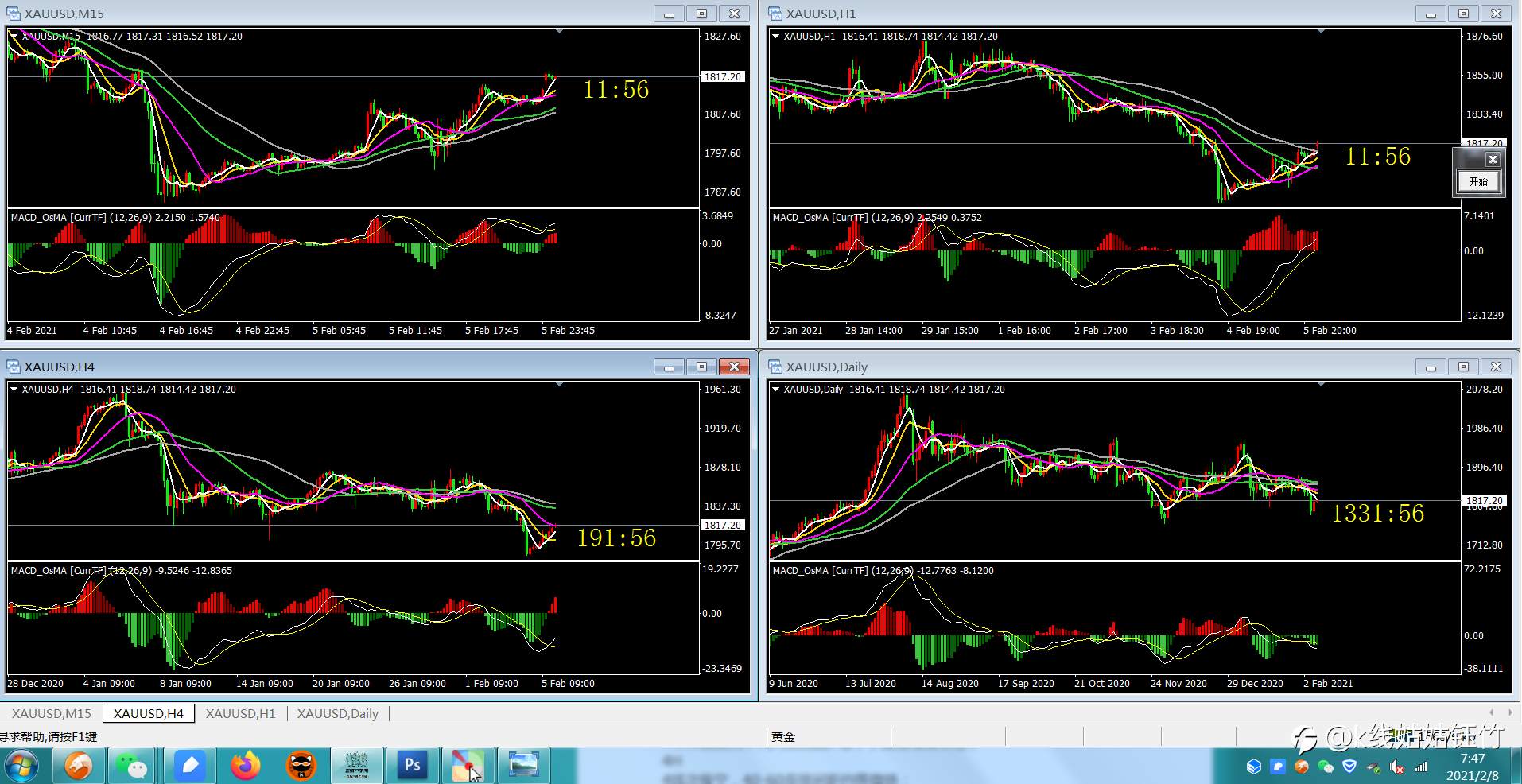Switch to the XAUUSD,Daily tab

(338, 713)
